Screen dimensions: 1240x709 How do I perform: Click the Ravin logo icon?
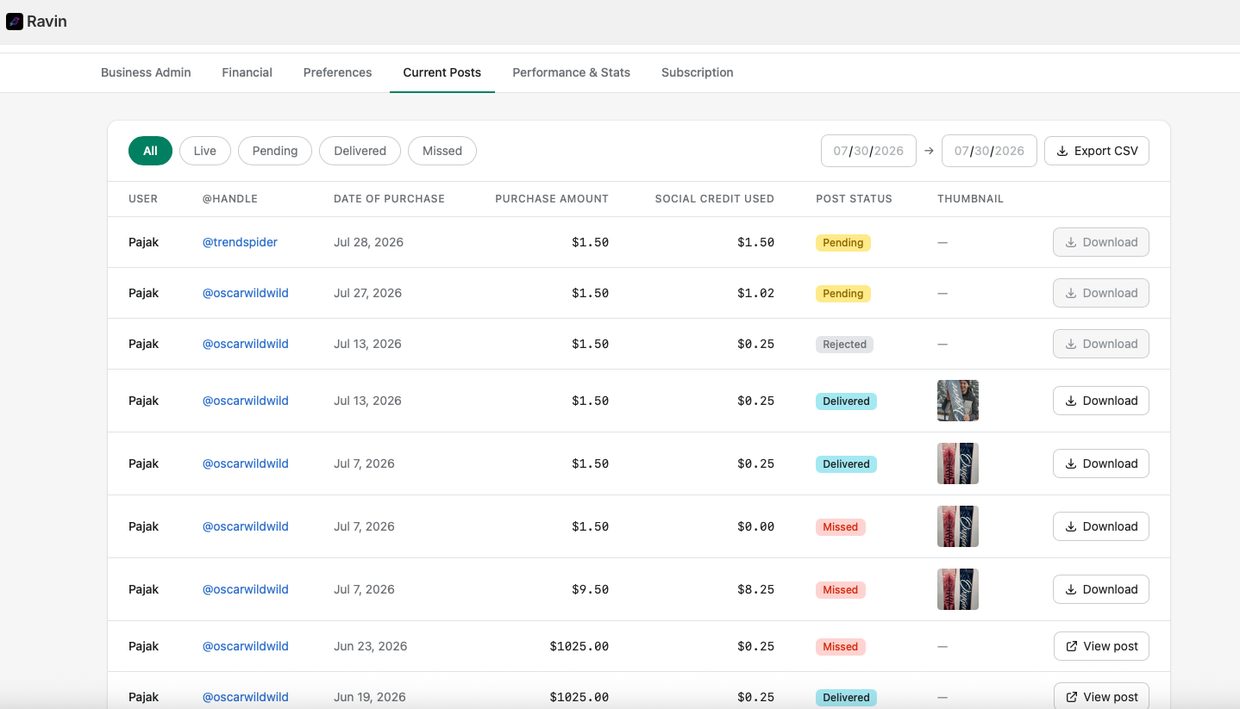14,21
